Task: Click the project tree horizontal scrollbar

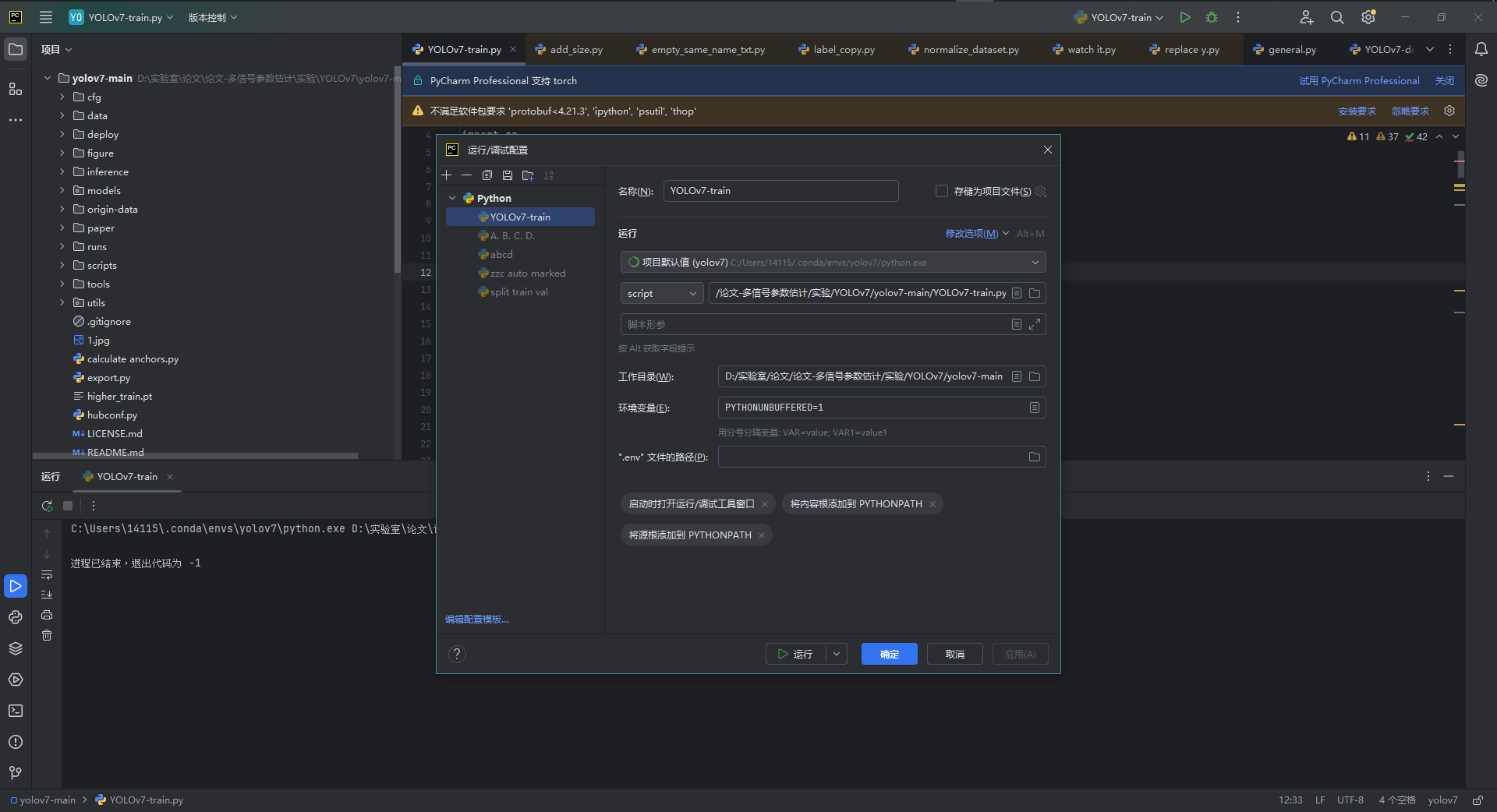Action: [195, 455]
